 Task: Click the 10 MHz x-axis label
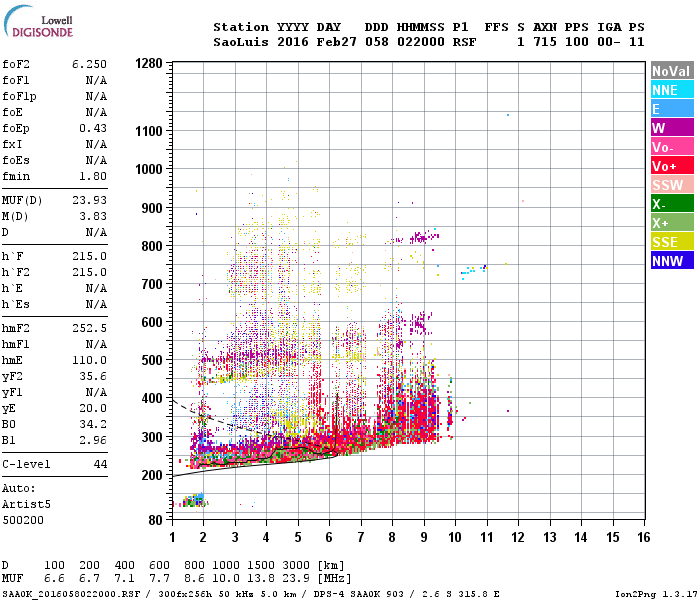[455, 537]
